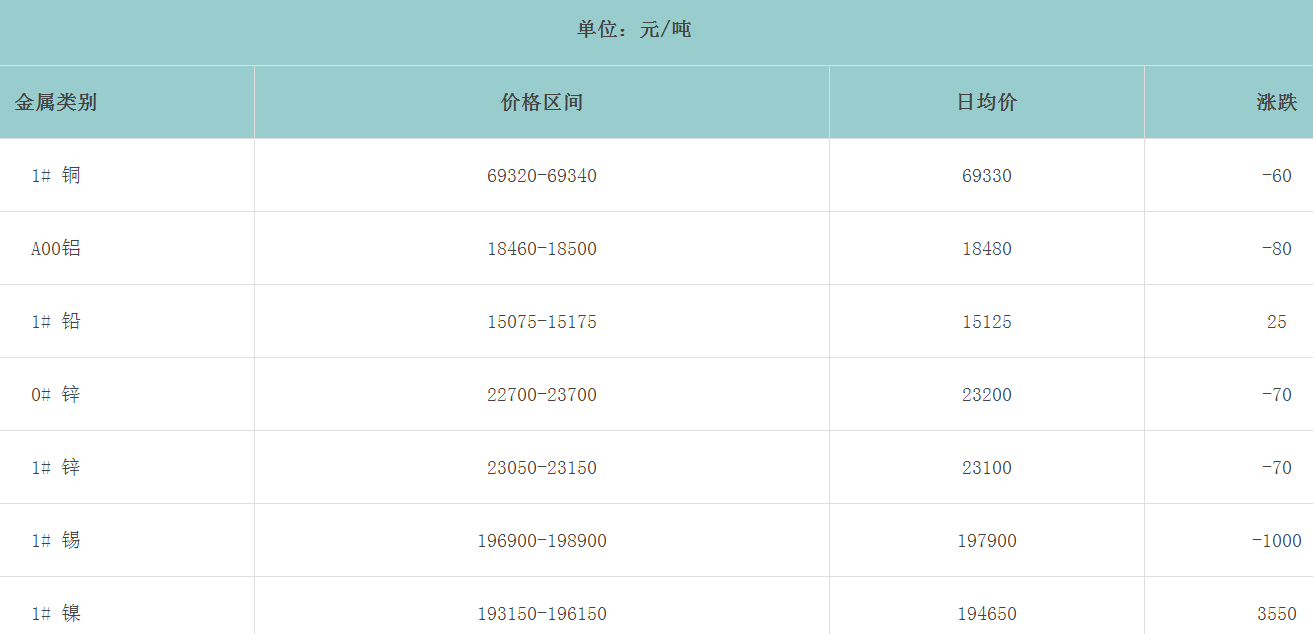Click the 1# 铅 metal name
Screen dimensions: 1313x634
(x=56, y=322)
